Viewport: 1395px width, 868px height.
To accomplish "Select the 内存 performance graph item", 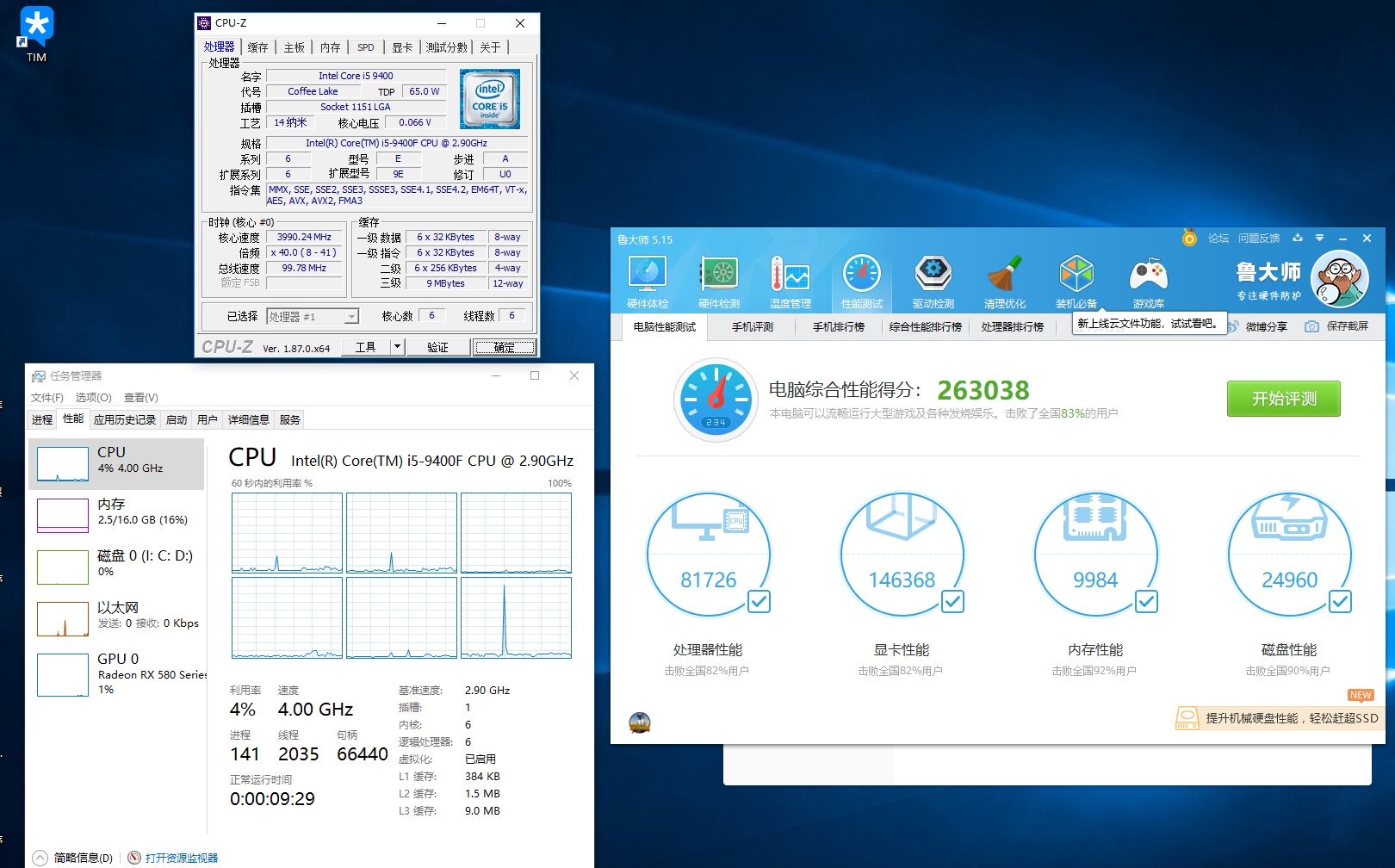I will 116,515.
